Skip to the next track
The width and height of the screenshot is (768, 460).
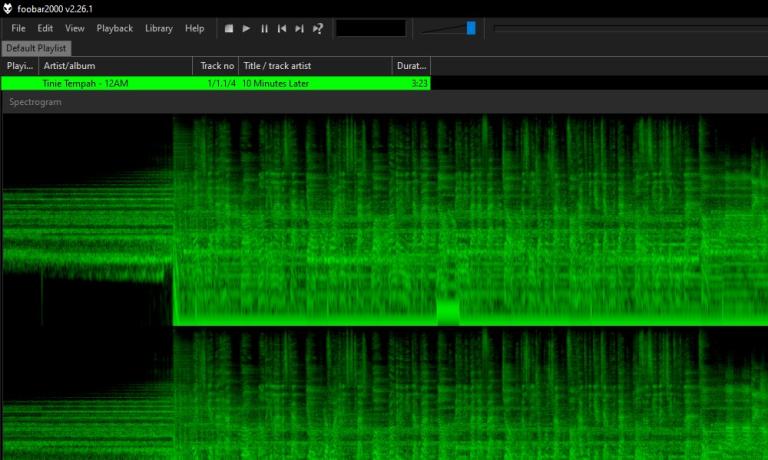(299, 28)
